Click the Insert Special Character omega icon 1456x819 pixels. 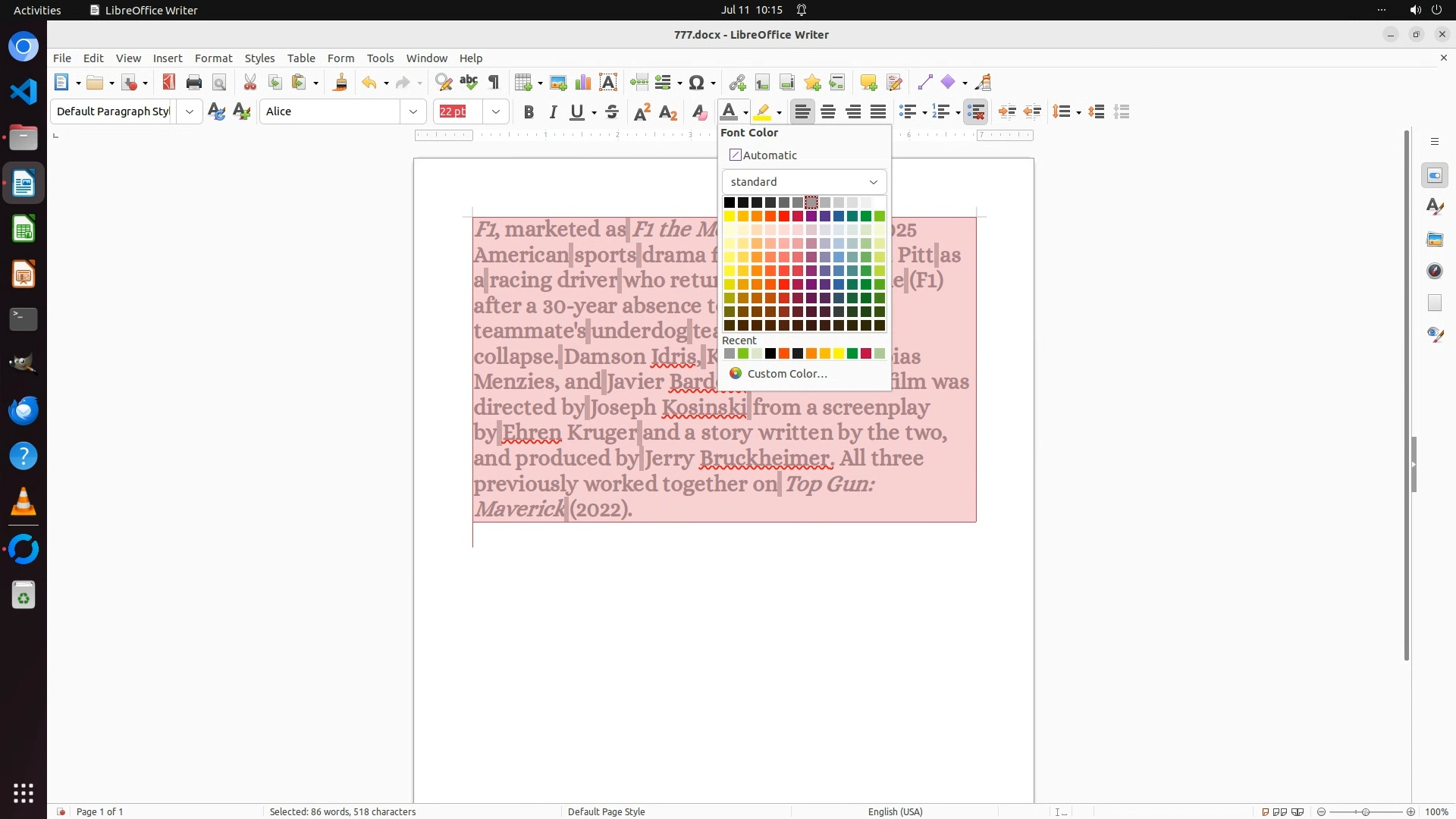coord(697,83)
